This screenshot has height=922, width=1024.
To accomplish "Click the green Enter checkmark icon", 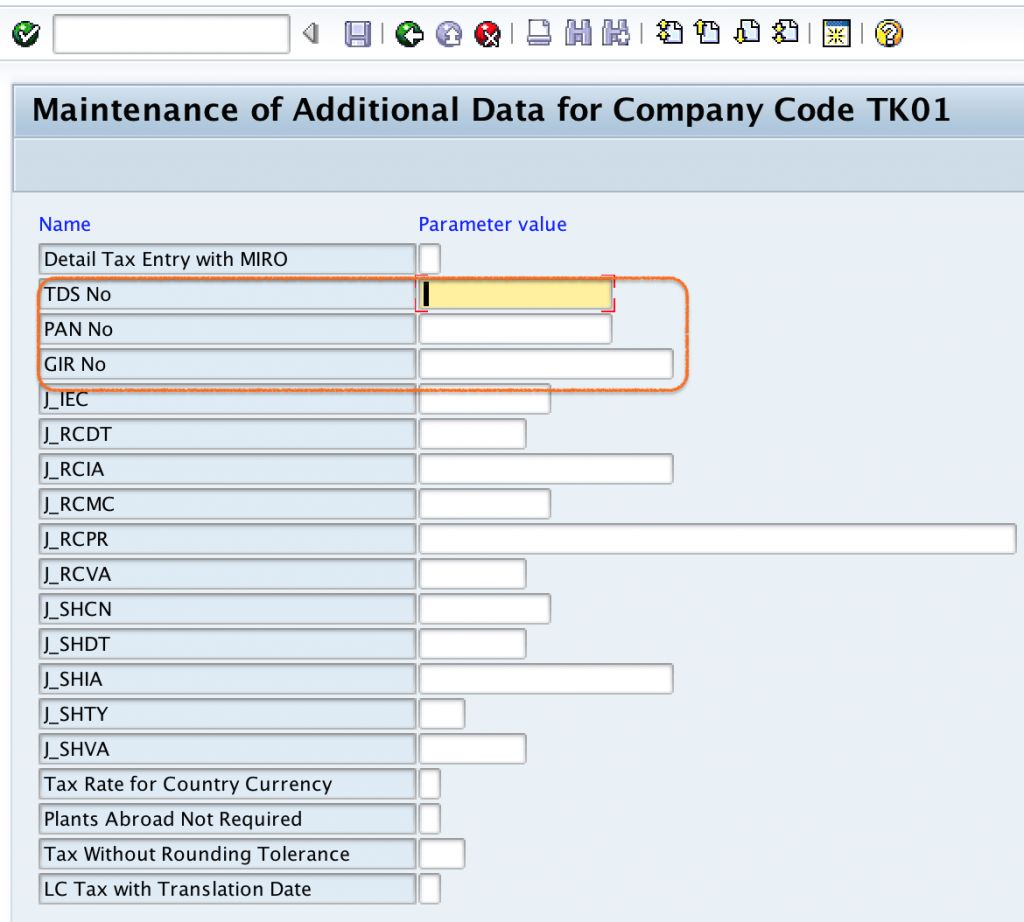I will coord(25,35).
